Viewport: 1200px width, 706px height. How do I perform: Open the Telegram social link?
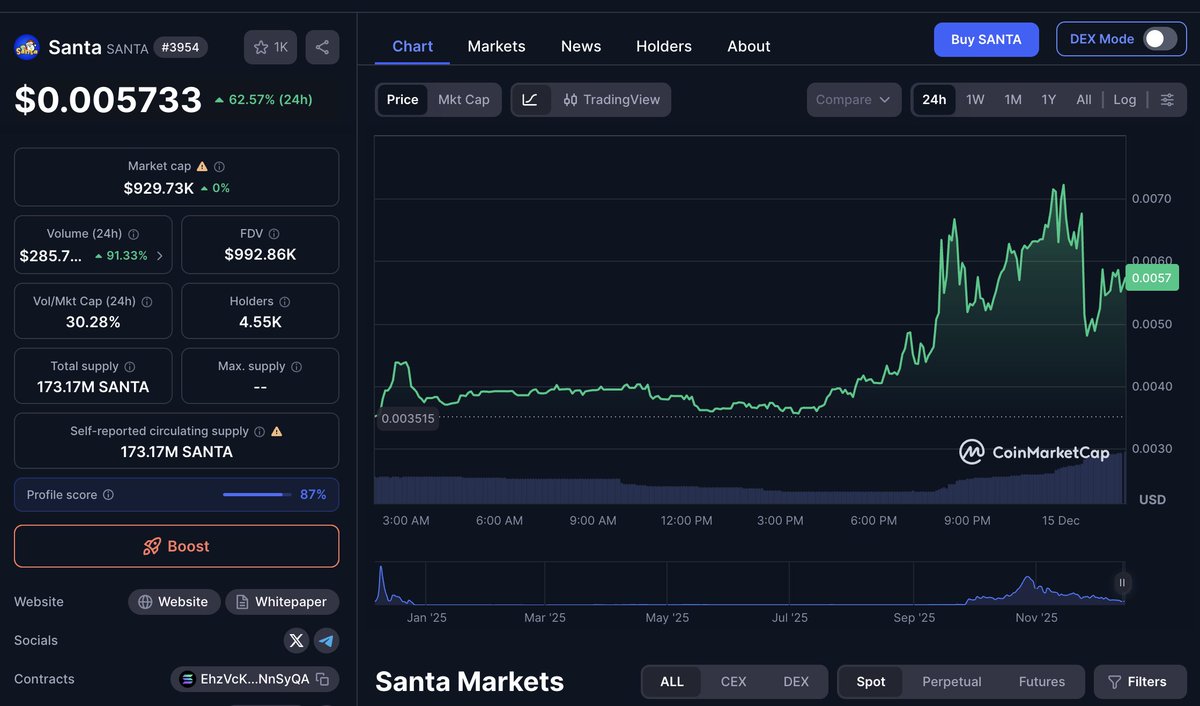pos(326,640)
